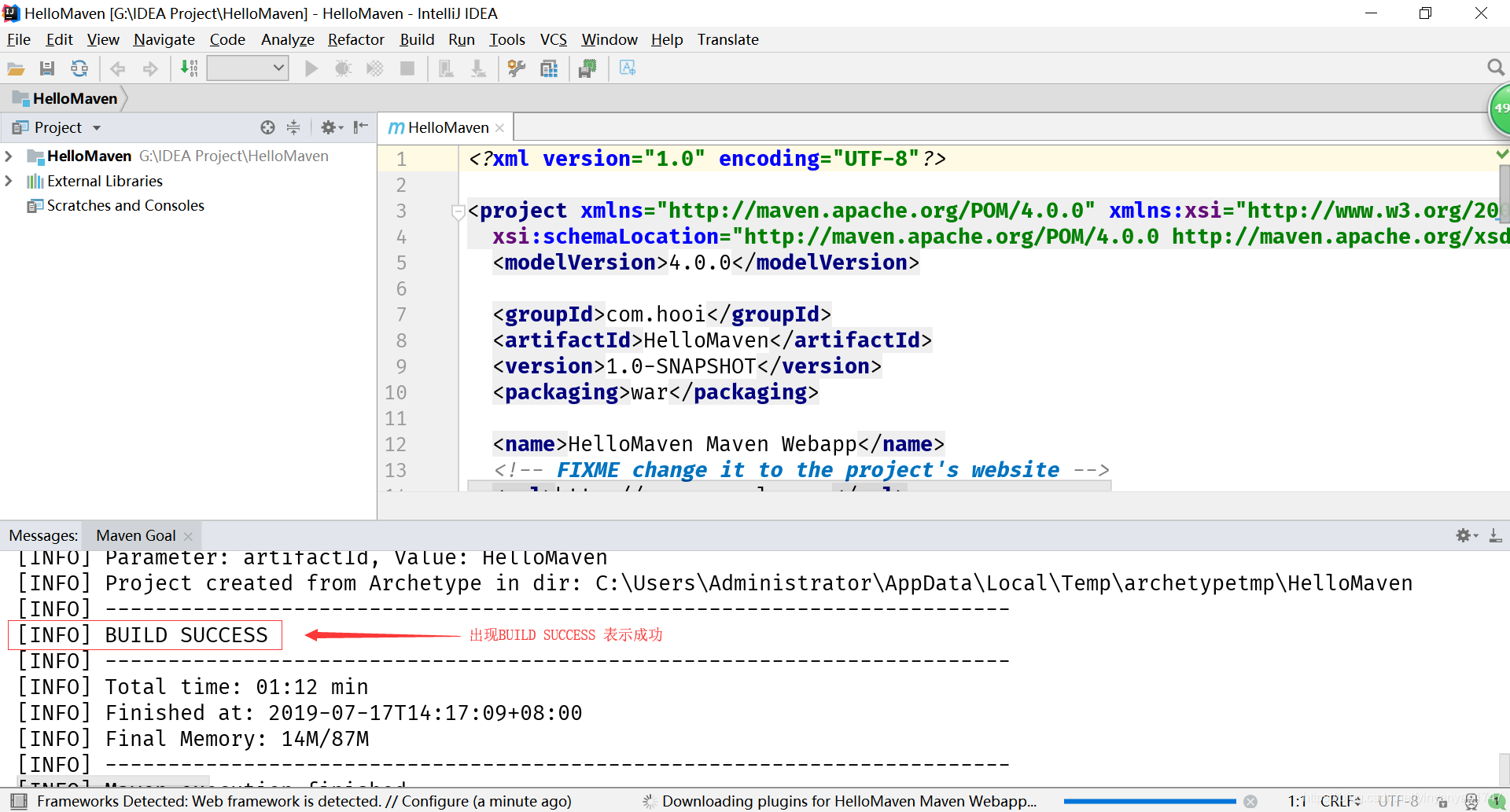1510x812 pixels.
Task: Click the Scroll from Source target icon
Action: click(x=267, y=127)
